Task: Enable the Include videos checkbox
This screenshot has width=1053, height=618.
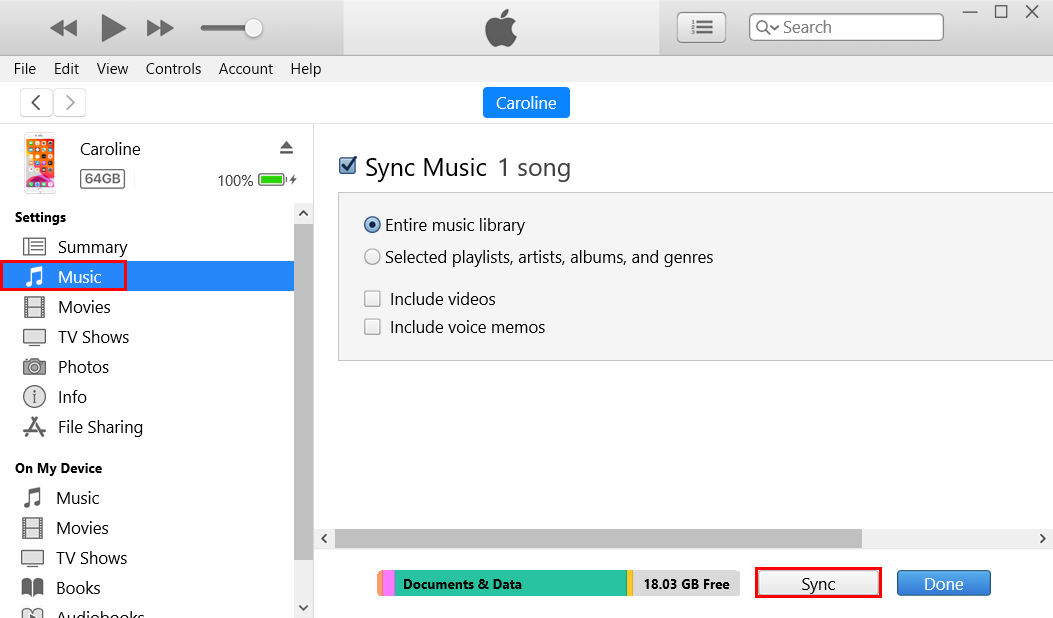Action: tap(372, 298)
